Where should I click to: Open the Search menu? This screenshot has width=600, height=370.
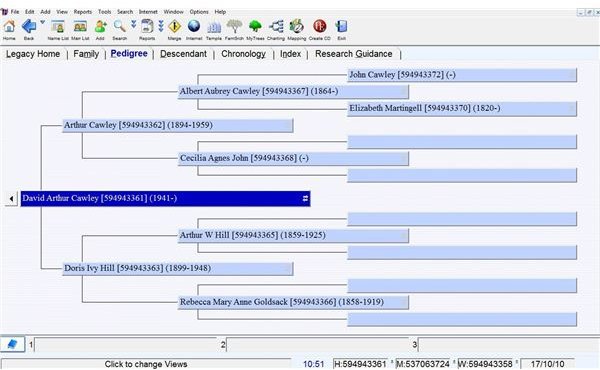tap(125, 12)
